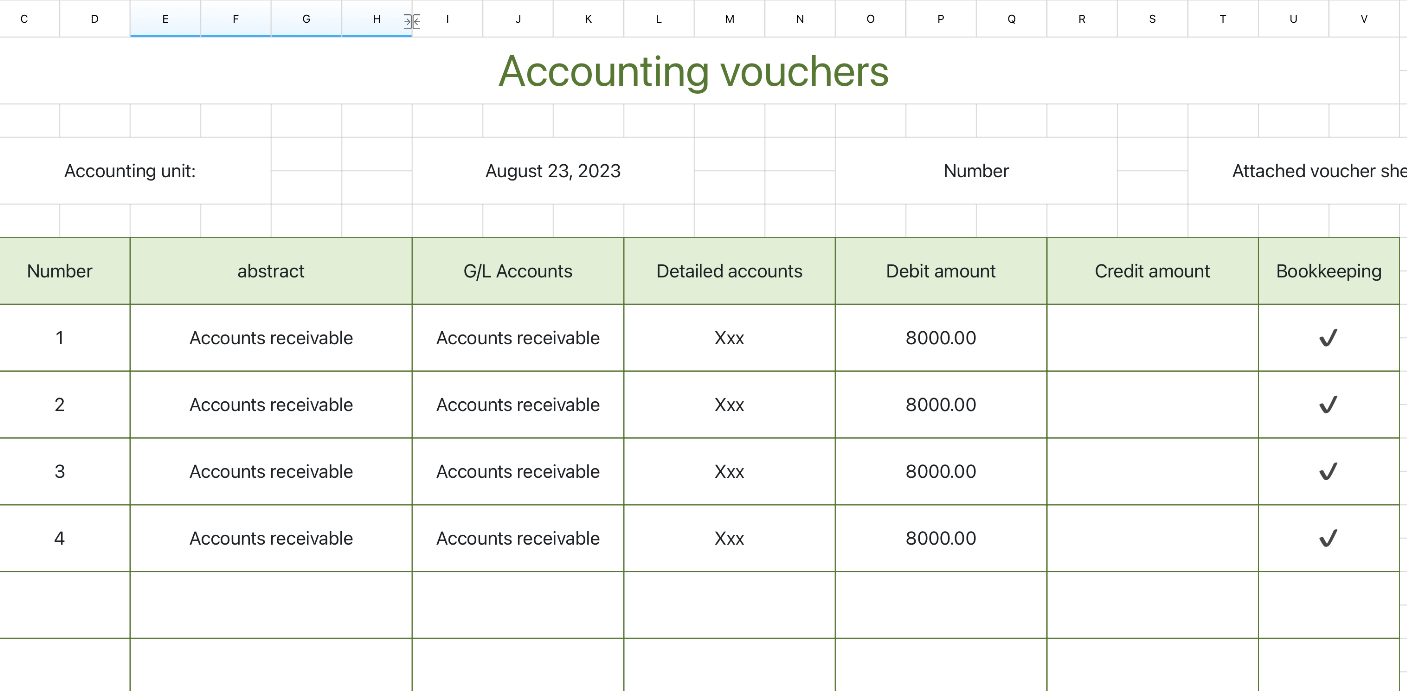Click the Credit amount header
Image resolution: width=1407 pixels, height=691 pixels.
(x=1152, y=271)
